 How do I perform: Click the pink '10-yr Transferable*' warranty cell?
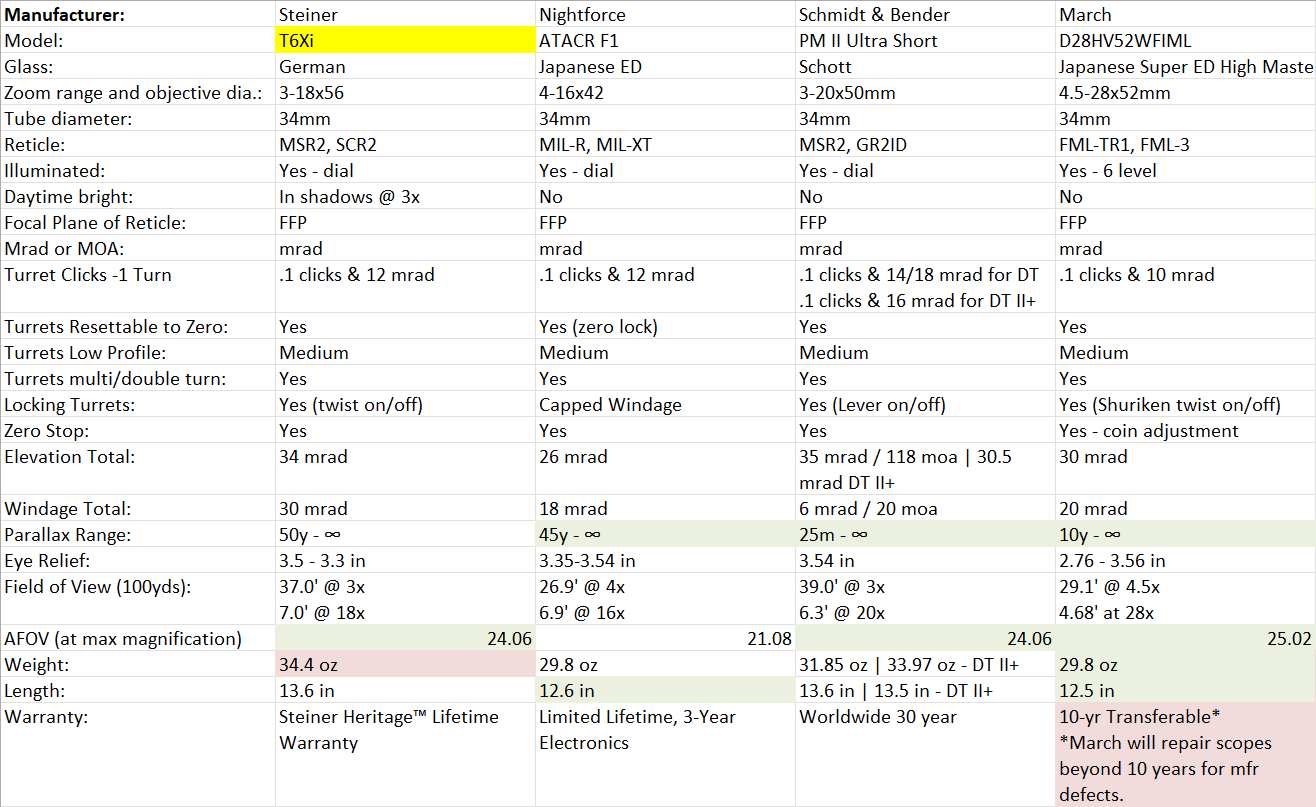pyautogui.click(x=1186, y=755)
